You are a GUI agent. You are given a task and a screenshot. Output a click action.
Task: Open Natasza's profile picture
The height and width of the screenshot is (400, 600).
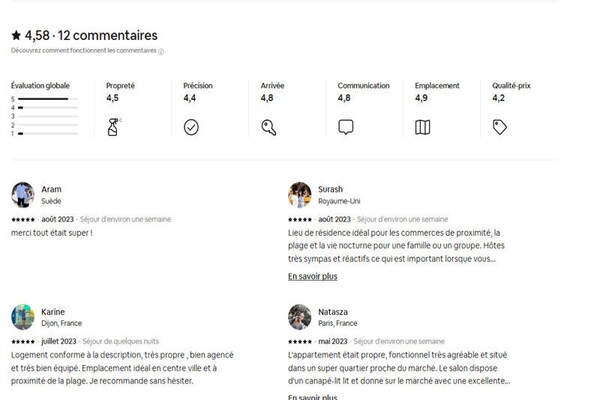pos(300,317)
